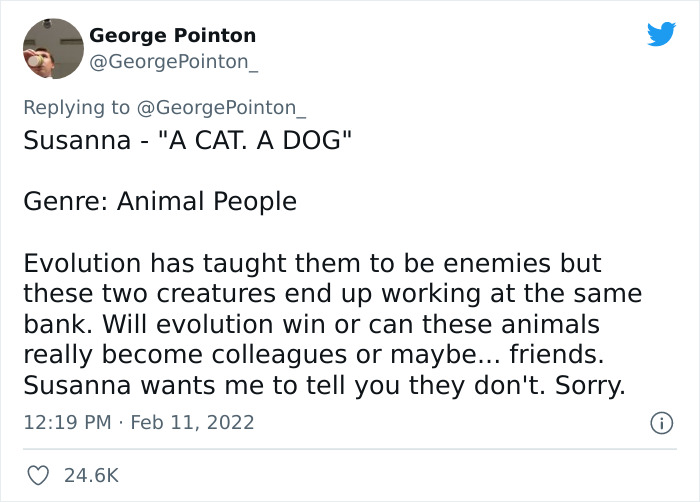Click the "Genre:" label text
Viewport: 700px width, 502px height.
[66, 202]
